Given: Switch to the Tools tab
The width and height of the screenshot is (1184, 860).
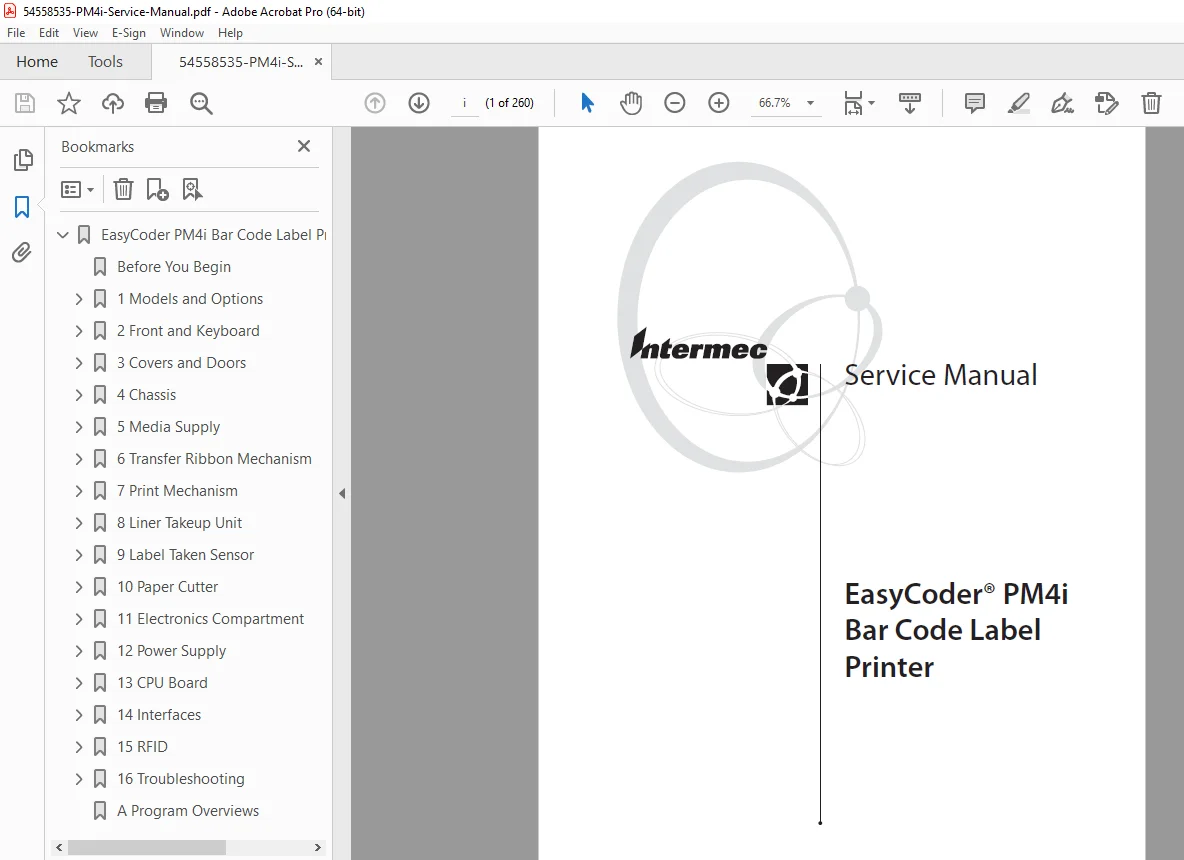Looking at the screenshot, I should pyautogui.click(x=105, y=62).
